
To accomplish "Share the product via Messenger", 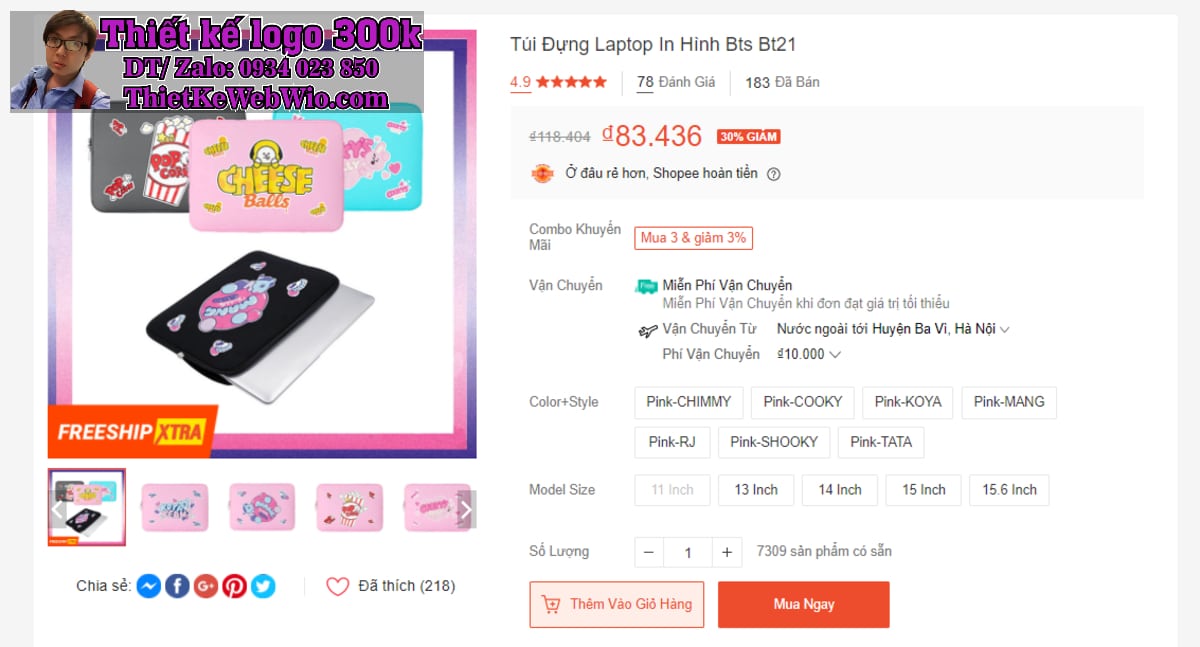I will (148, 586).
